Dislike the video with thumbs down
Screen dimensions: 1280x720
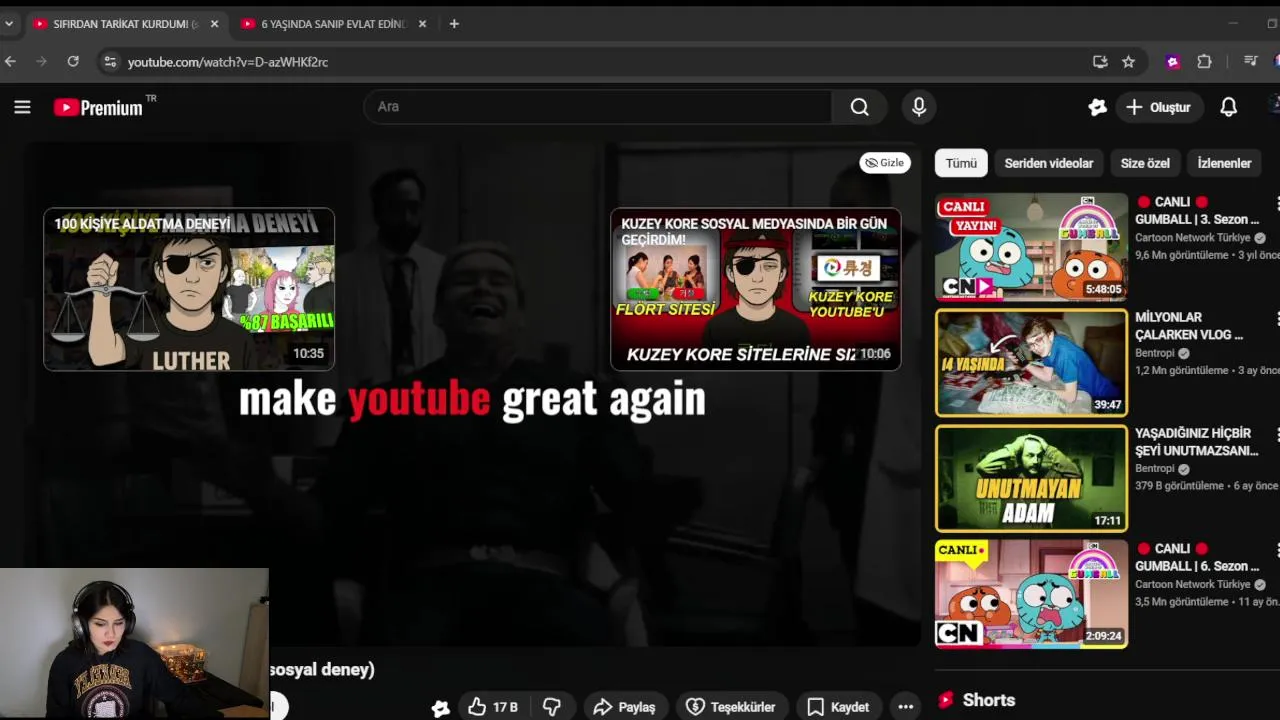click(x=552, y=707)
